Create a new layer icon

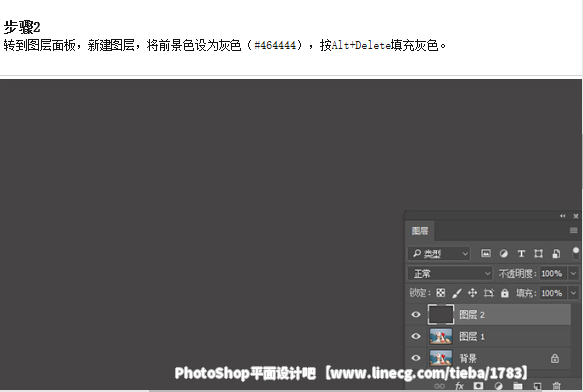537,386
